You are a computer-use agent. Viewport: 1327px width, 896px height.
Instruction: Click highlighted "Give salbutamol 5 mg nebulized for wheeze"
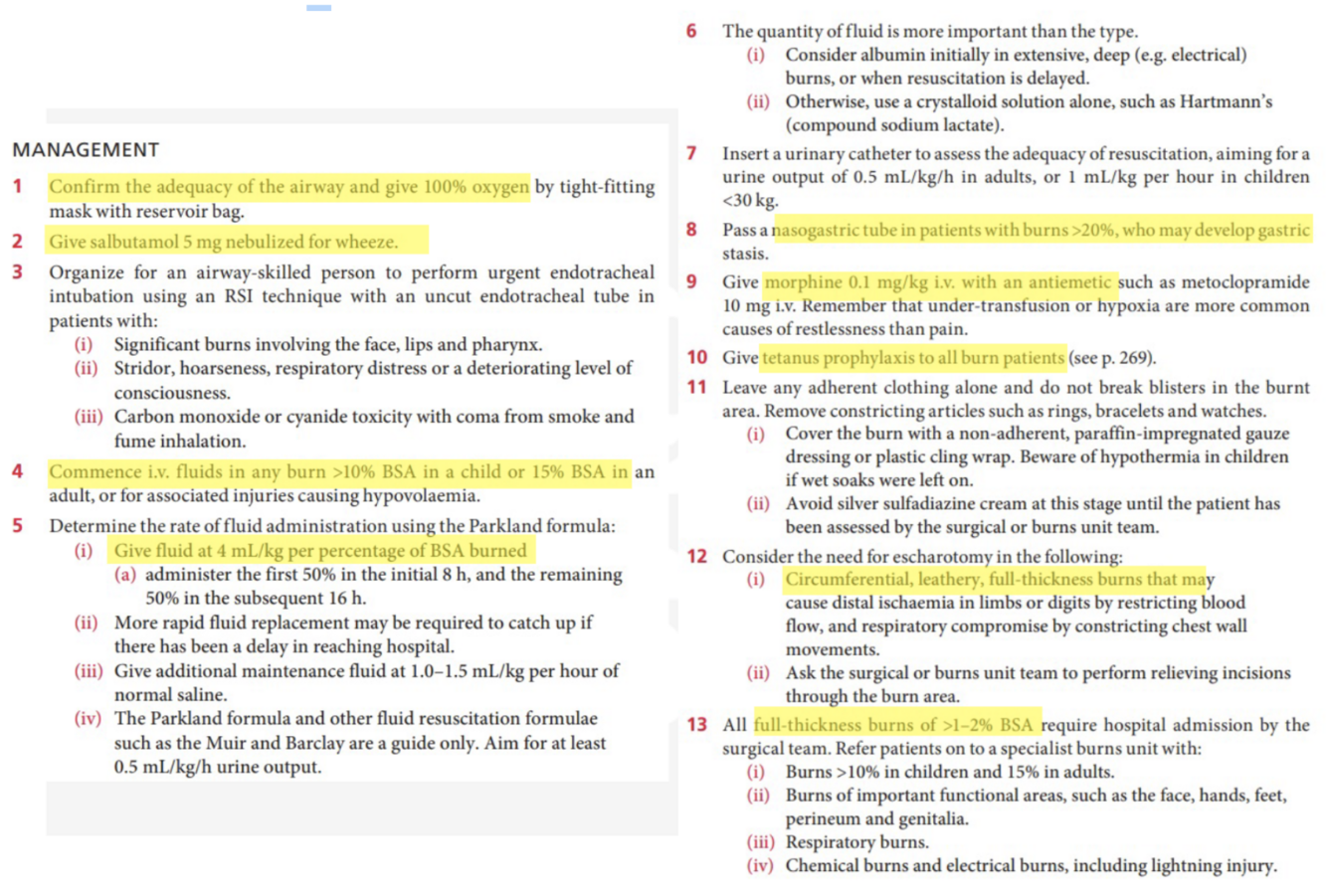click(x=223, y=242)
